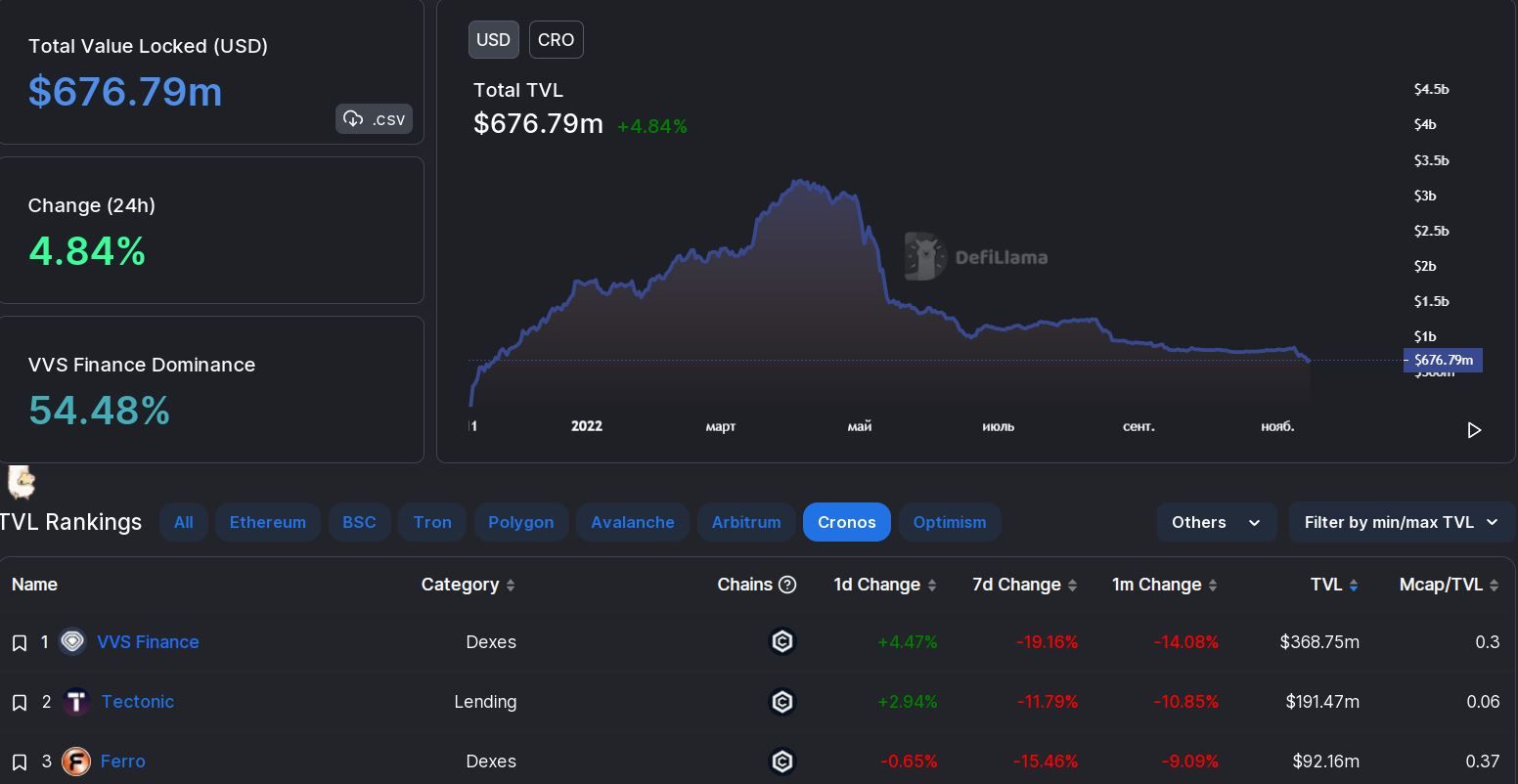The height and width of the screenshot is (784, 1518).
Task: Click the Chains help question mark icon
Action: pos(787,585)
